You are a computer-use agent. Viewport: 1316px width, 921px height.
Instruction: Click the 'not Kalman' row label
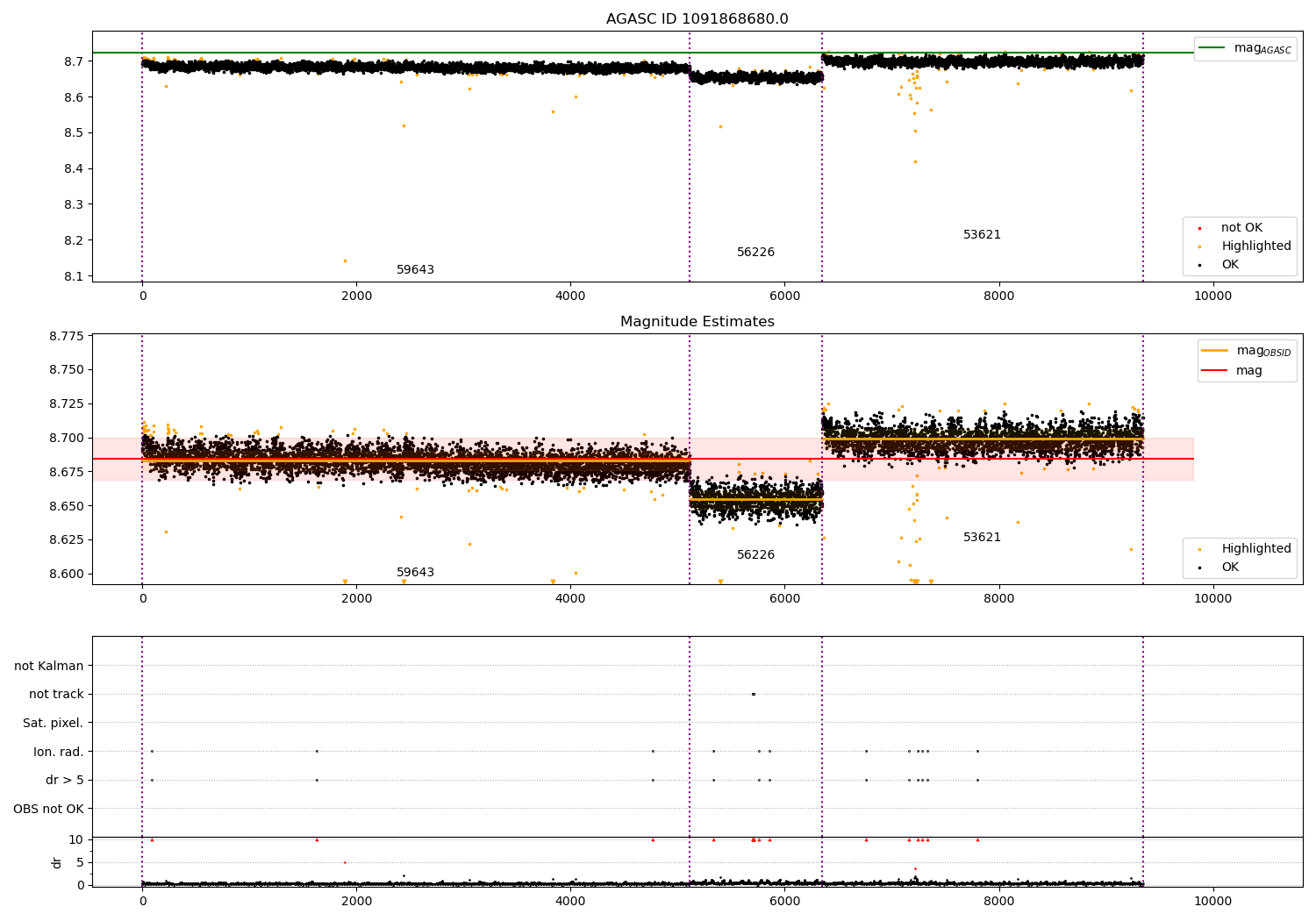click(x=49, y=667)
